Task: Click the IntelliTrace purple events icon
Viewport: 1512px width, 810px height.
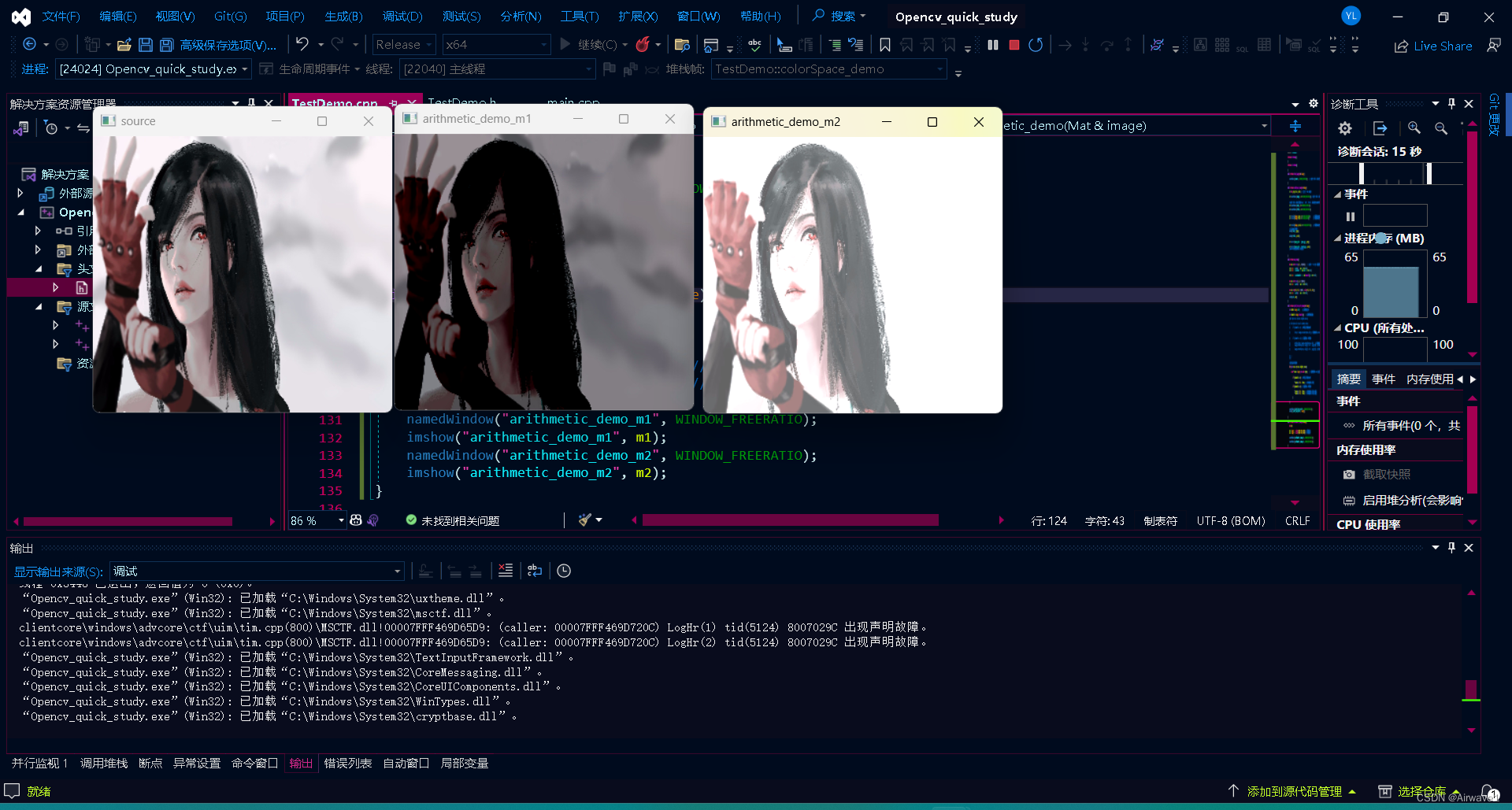Action: point(1157,45)
